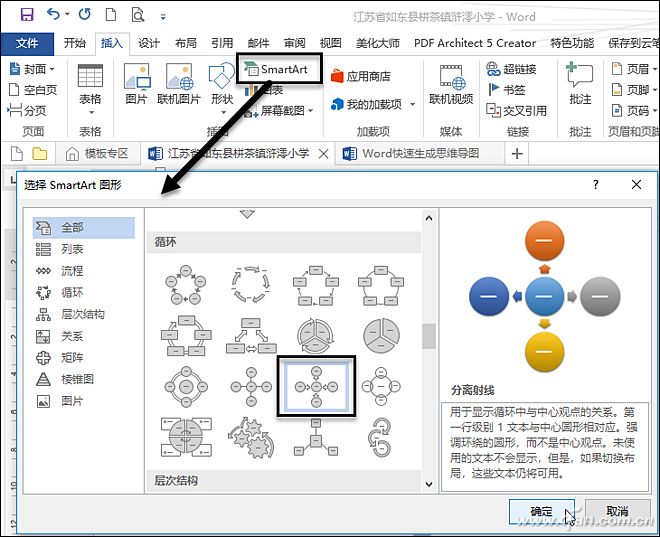Click the new document icon in tab bar
The height and width of the screenshot is (537, 660).
(17, 154)
